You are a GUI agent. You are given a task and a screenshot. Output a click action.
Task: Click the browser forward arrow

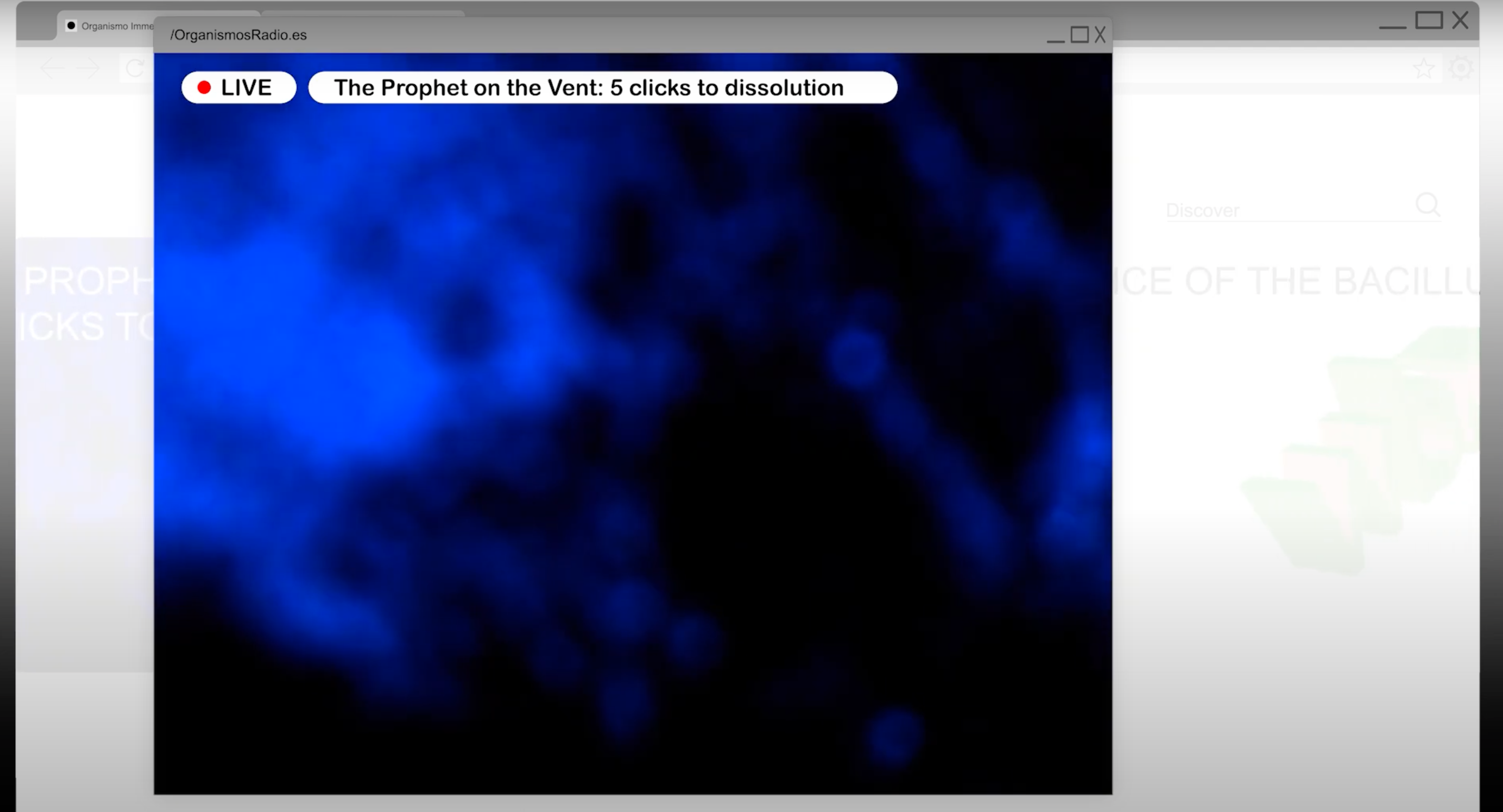point(88,68)
